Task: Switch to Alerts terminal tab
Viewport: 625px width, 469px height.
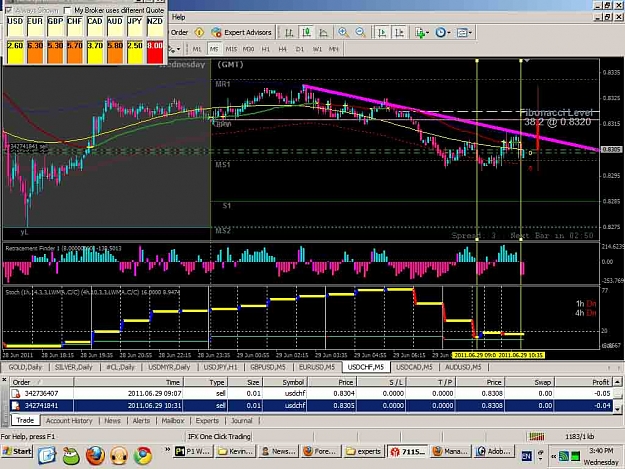Action: coord(141,420)
